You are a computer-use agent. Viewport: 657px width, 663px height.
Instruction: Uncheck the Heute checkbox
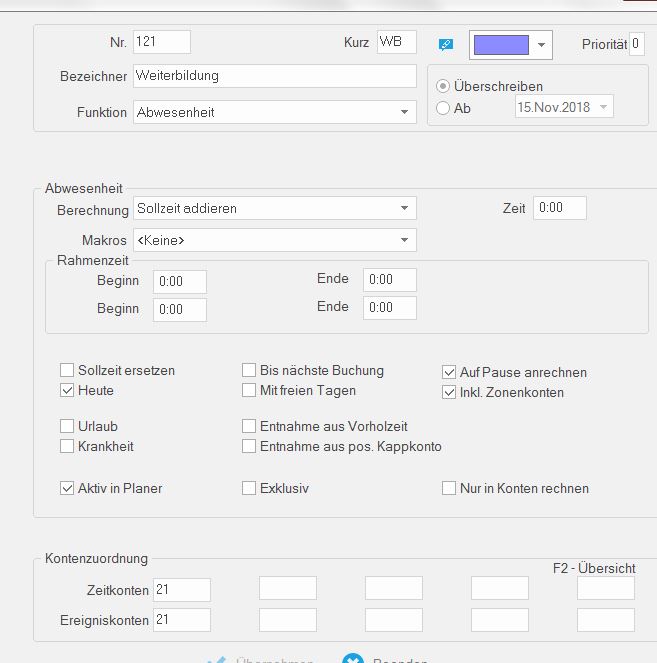(x=68, y=390)
